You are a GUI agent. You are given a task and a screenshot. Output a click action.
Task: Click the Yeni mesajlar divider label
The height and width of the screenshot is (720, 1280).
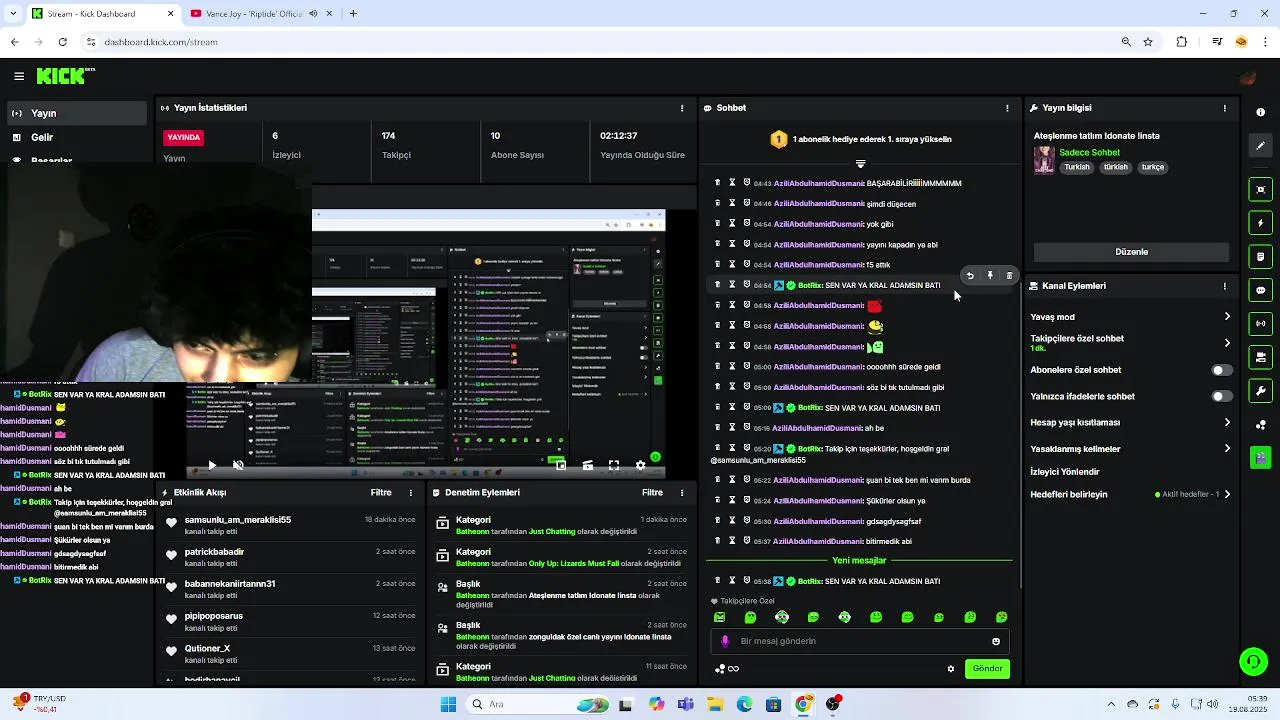tap(859, 561)
